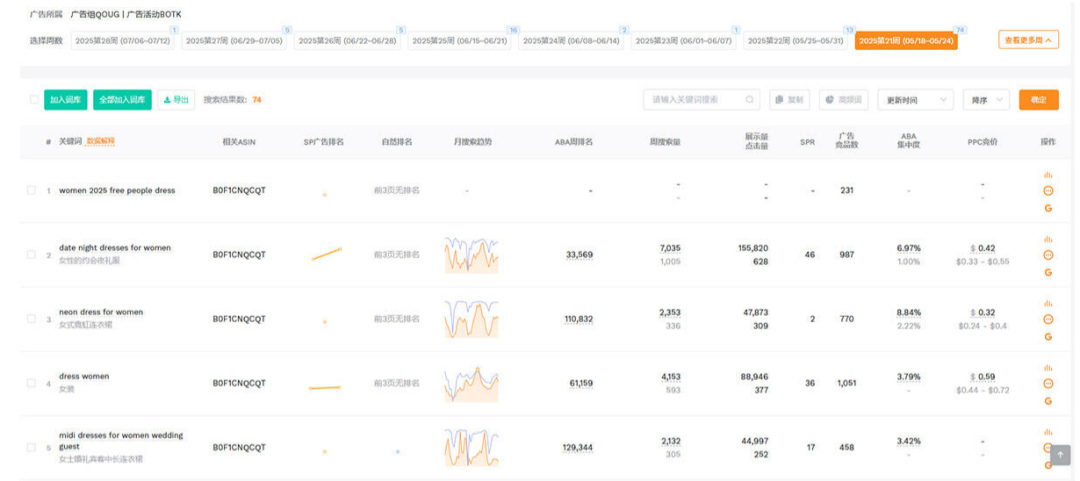This screenshot has height=481, width=1080.
Task: Open the 更新时间 sort-field dropdown
Action: [x=915, y=100]
